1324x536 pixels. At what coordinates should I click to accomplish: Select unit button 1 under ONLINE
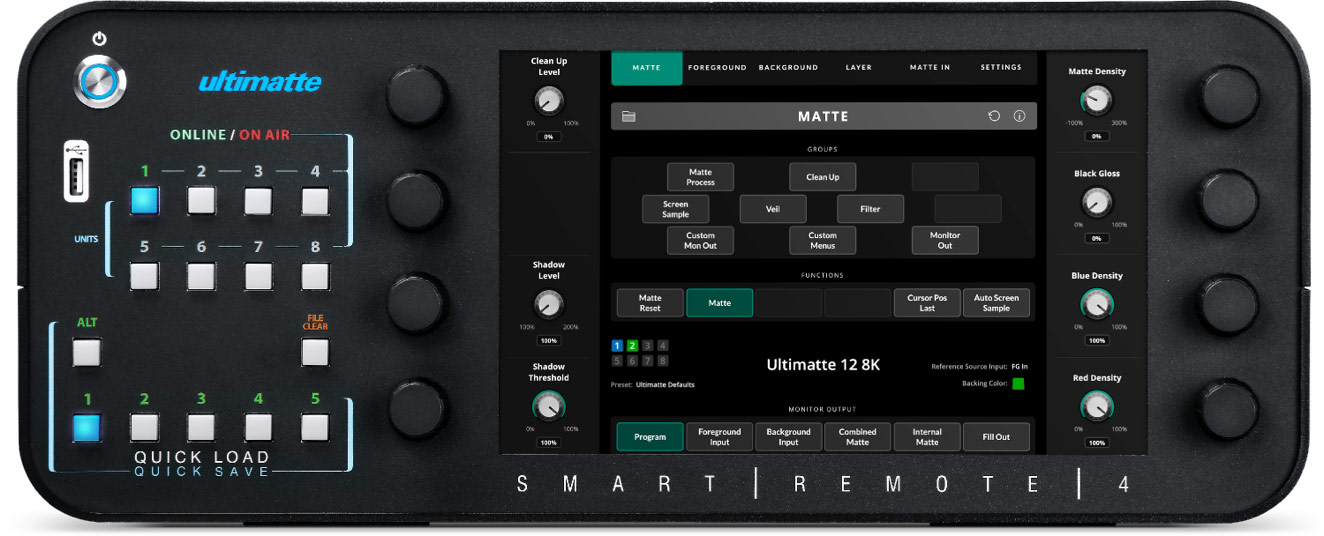coord(144,201)
